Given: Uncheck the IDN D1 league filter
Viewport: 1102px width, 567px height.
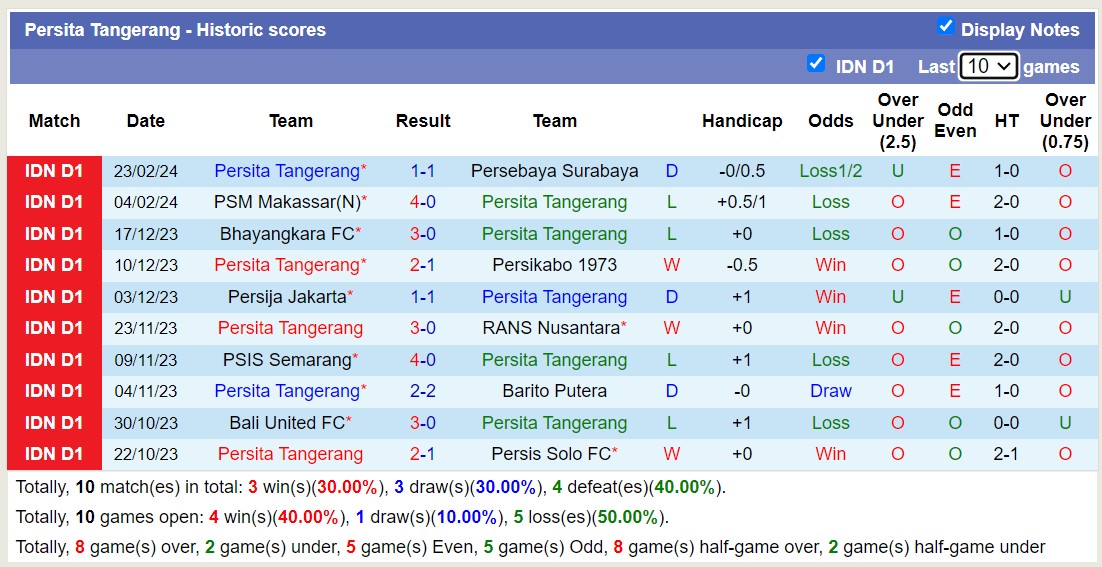Looking at the screenshot, I should [x=816, y=64].
